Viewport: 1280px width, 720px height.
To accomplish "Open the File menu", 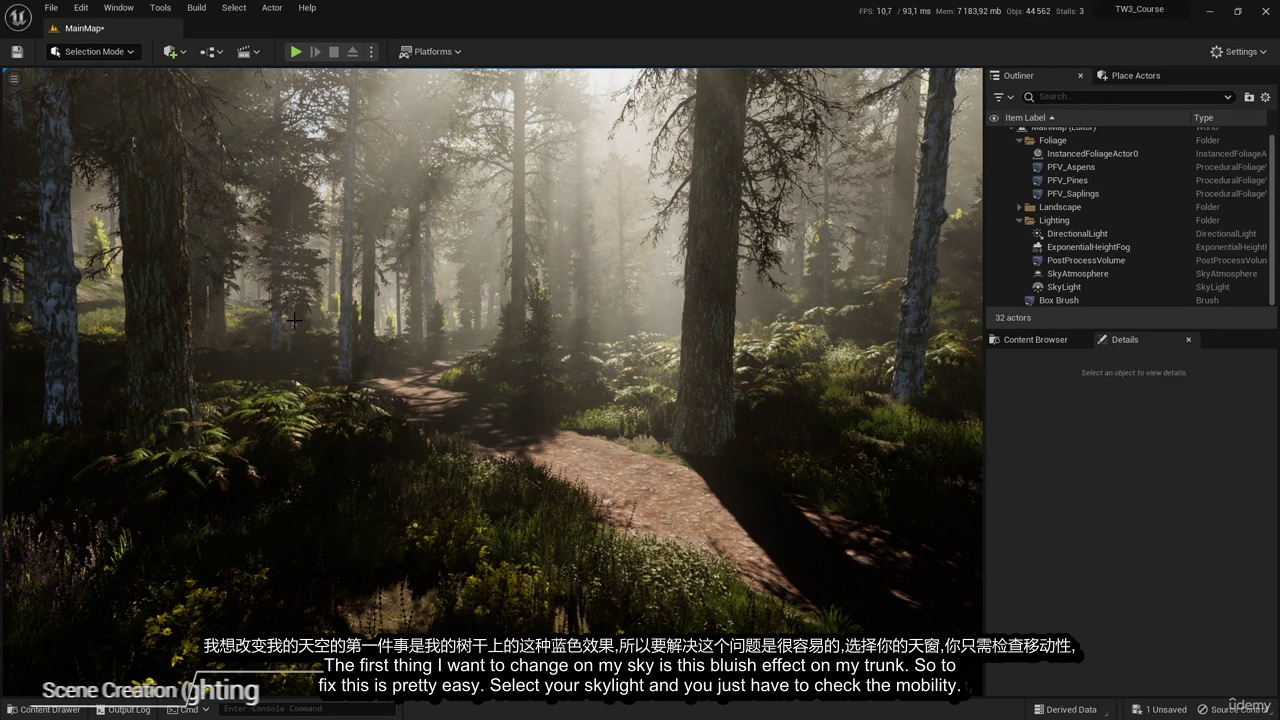I will click(x=51, y=8).
